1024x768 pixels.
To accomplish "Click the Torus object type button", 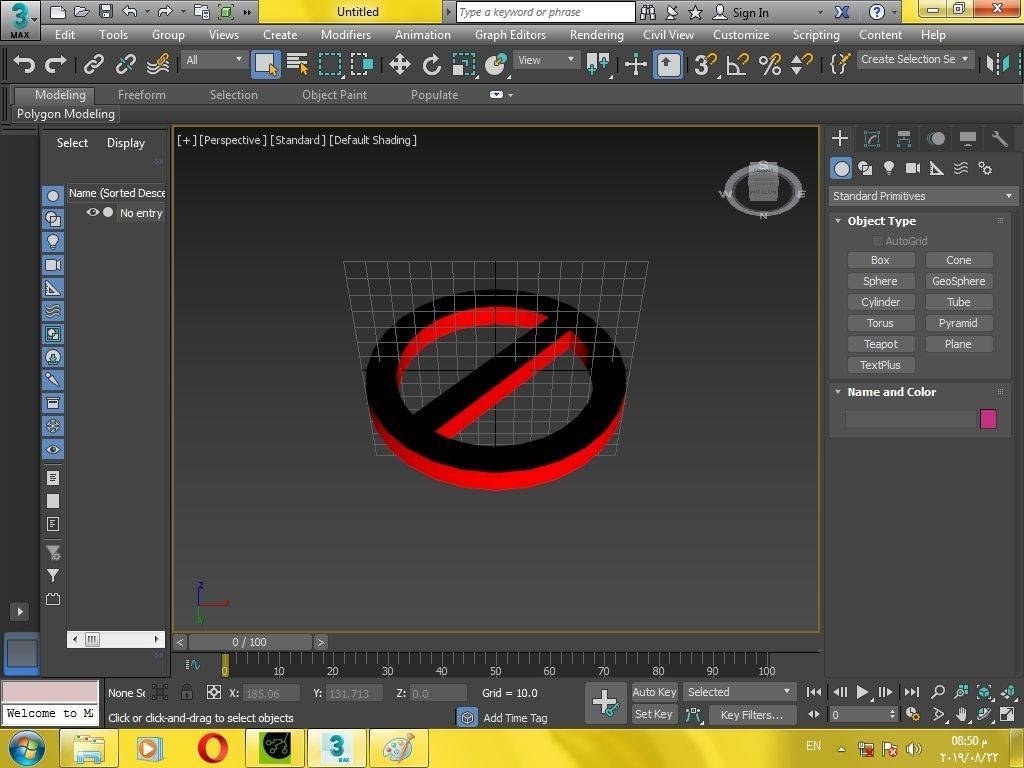I will click(880, 323).
